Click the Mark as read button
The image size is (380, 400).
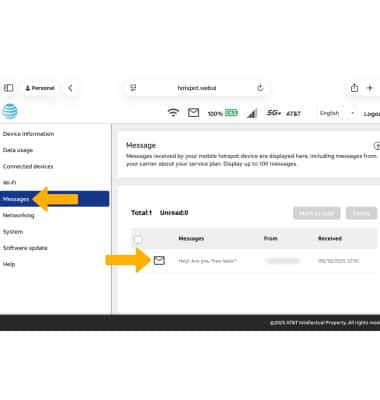(x=317, y=213)
